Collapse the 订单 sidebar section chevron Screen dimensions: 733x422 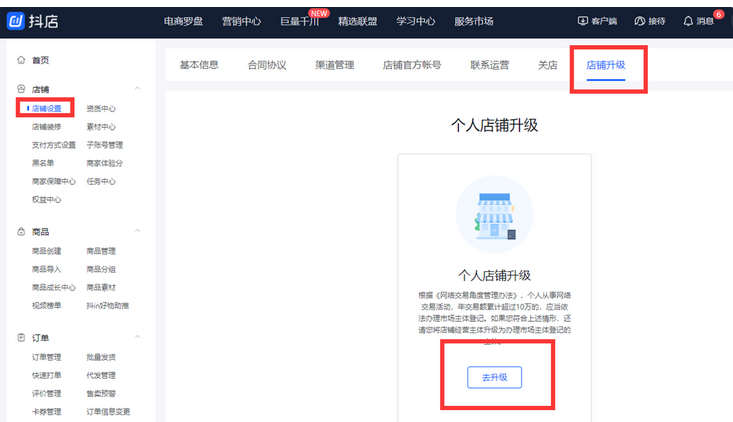pyautogui.click(x=137, y=337)
